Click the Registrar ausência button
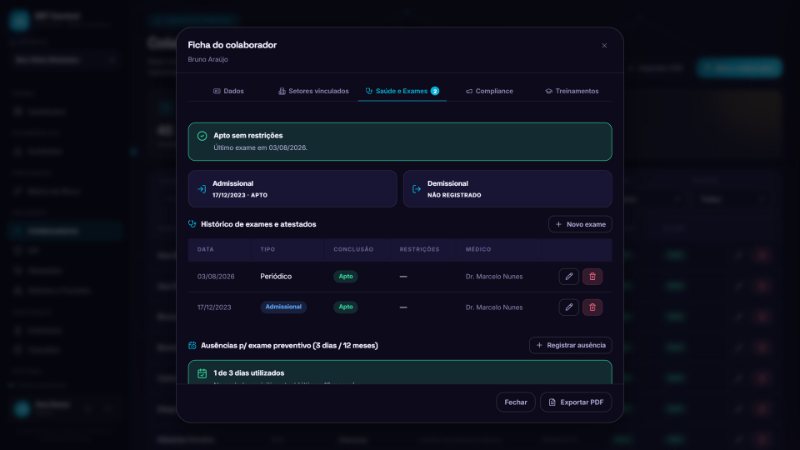Image resolution: width=800 pixels, height=450 pixels. 570,345
